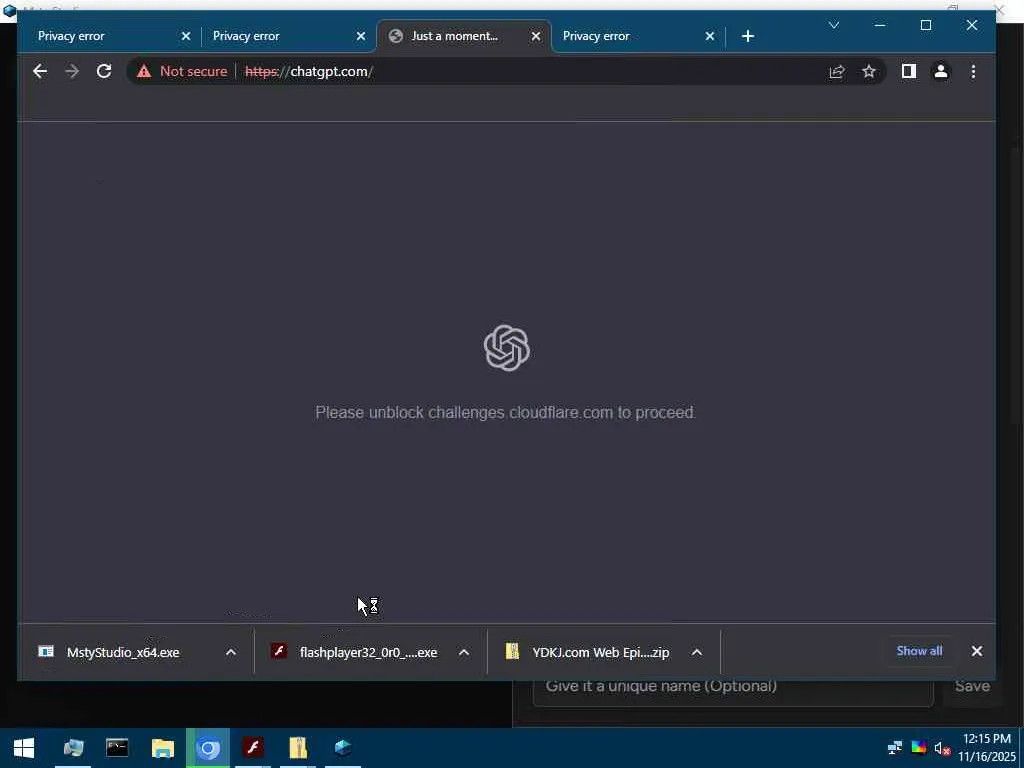The width and height of the screenshot is (1024, 768).
Task: Open the tab search dropdown chevron
Action: click(834, 25)
